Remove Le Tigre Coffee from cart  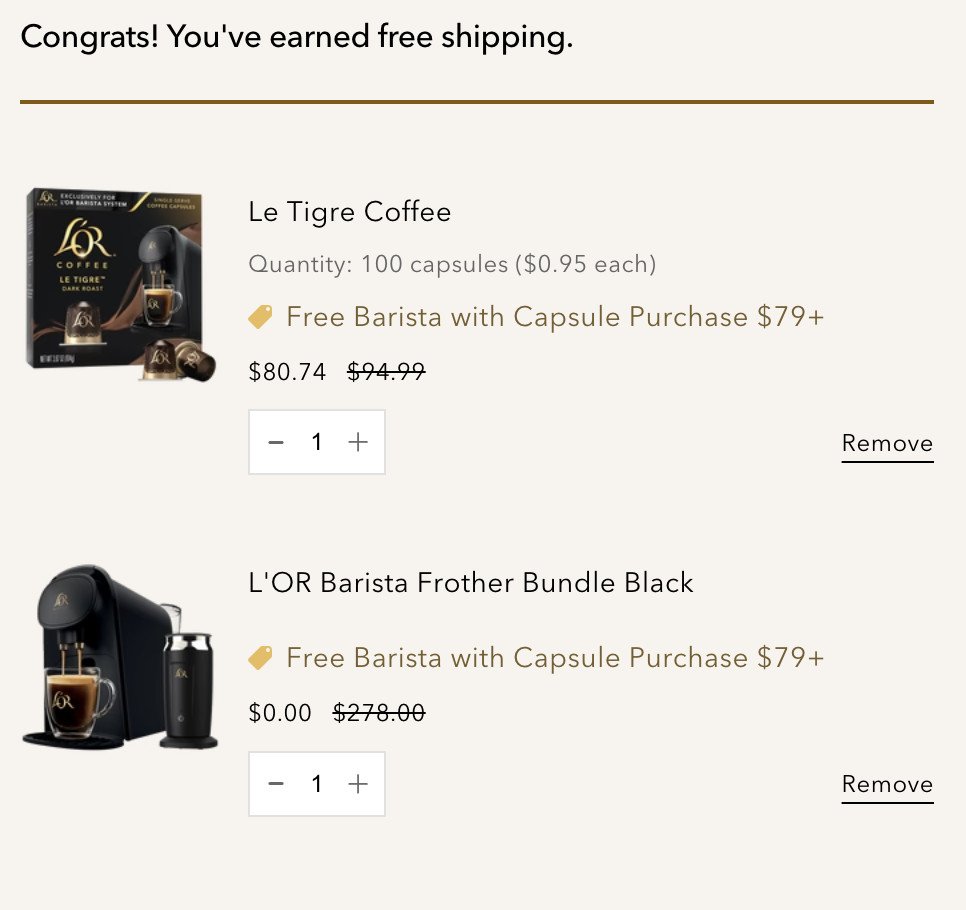[887, 444]
